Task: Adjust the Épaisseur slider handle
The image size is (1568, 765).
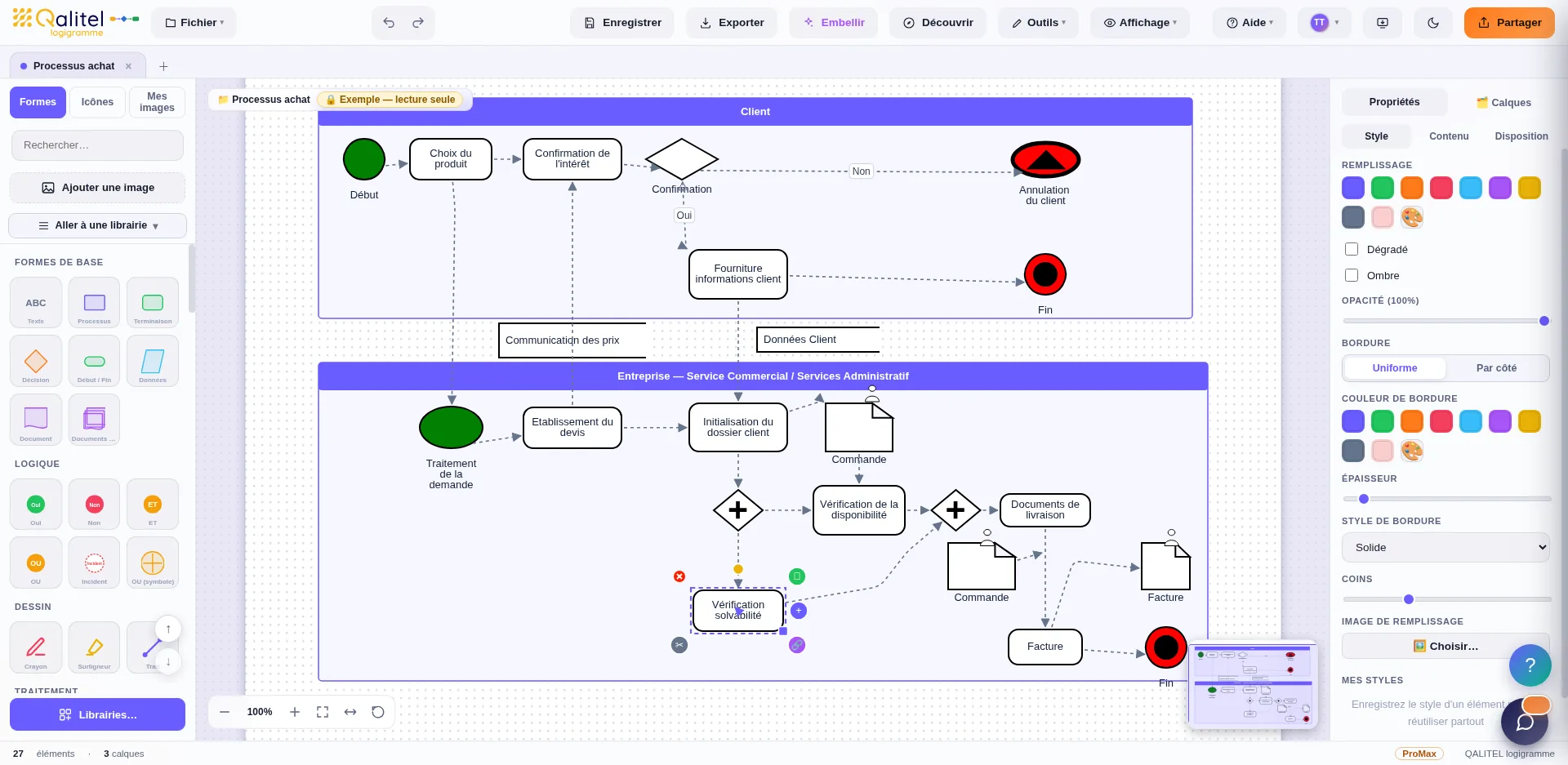Action: coord(1363,499)
